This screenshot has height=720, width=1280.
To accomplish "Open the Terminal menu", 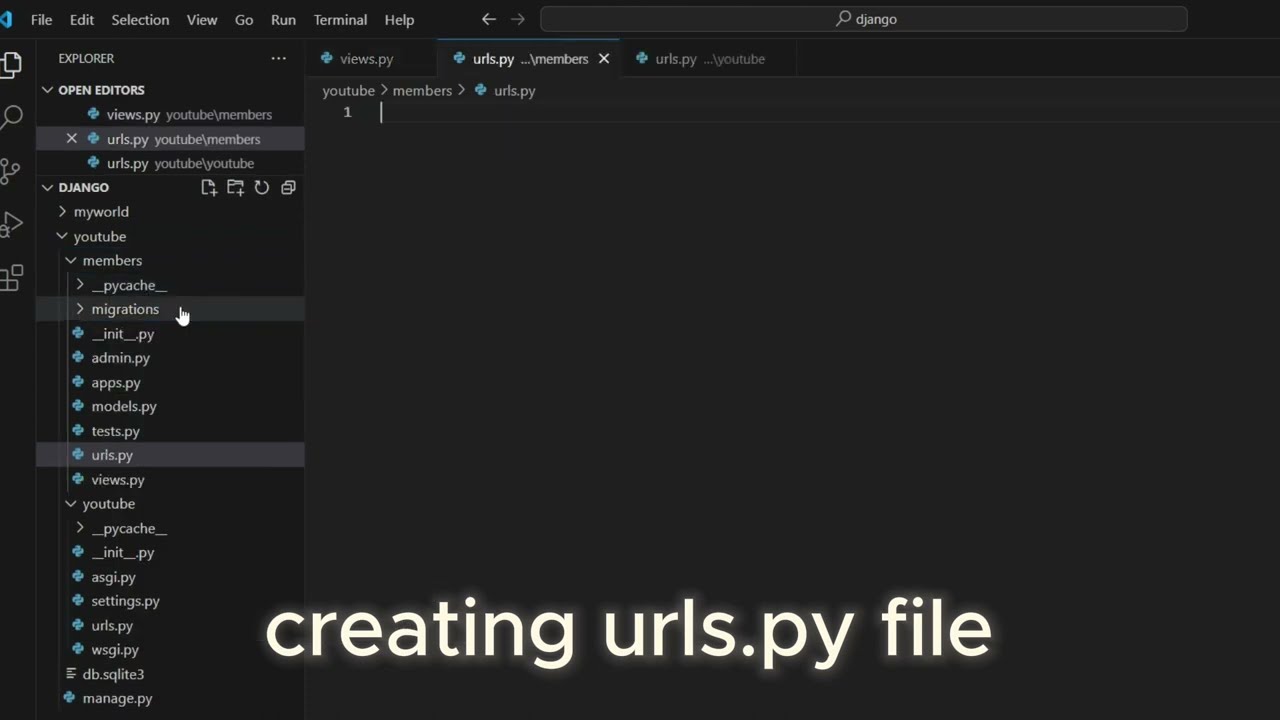I will tap(340, 19).
